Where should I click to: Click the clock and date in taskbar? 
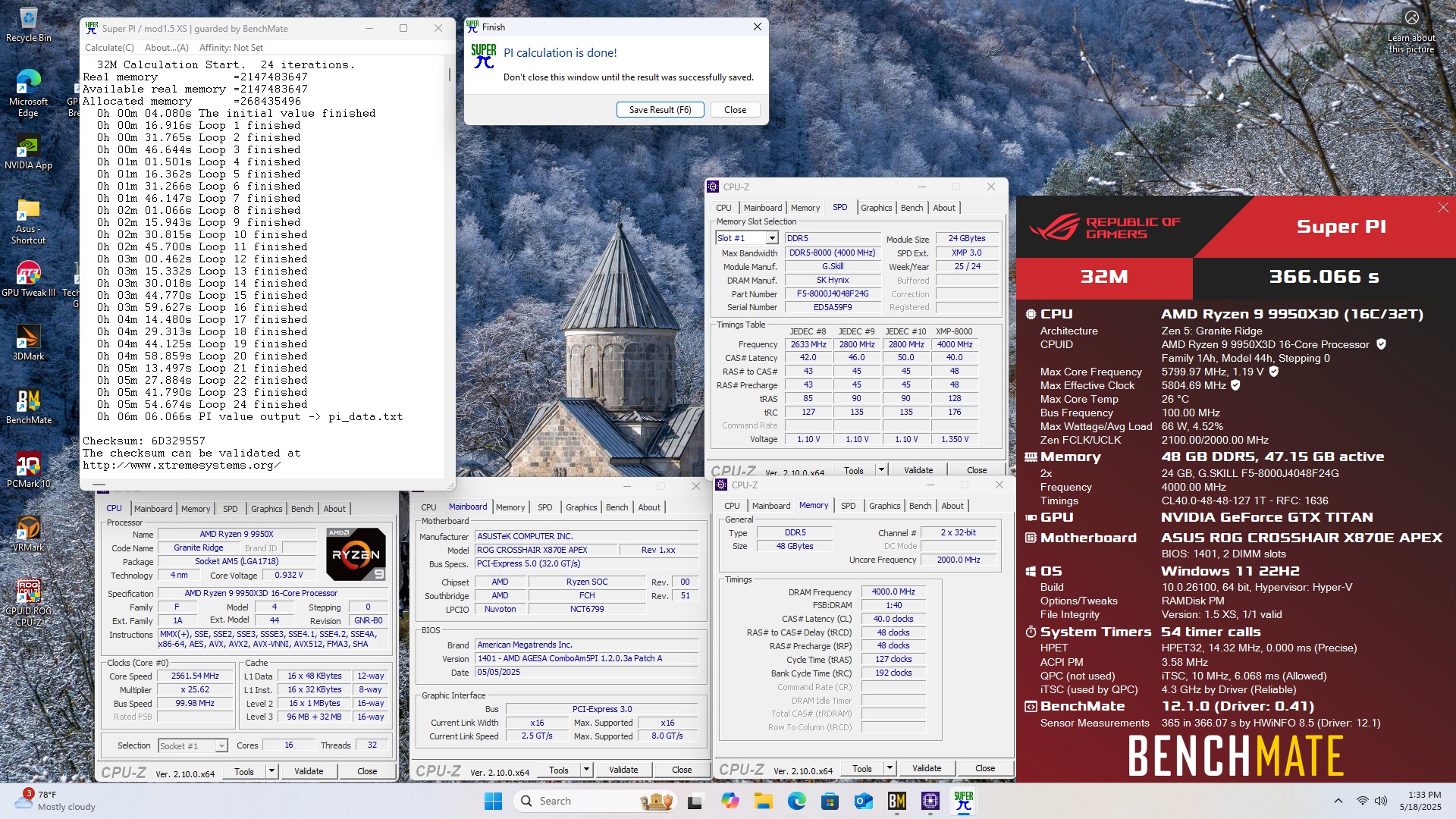pos(1420,801)
